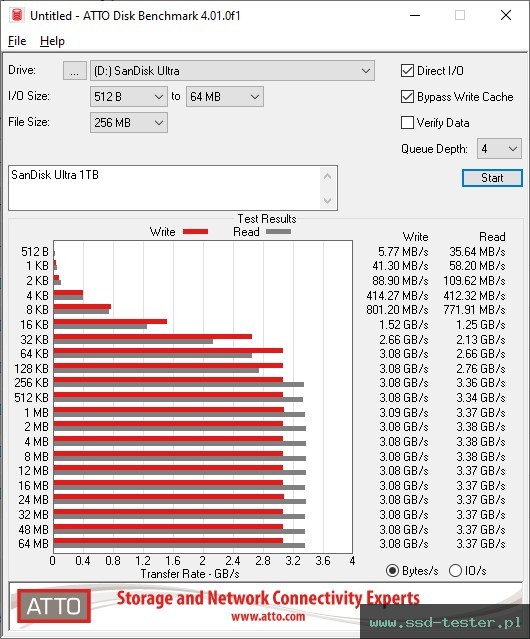The image size is (530, 639).
Task: Click the 3.36 GB/s read value
Action: pos(481,383)
